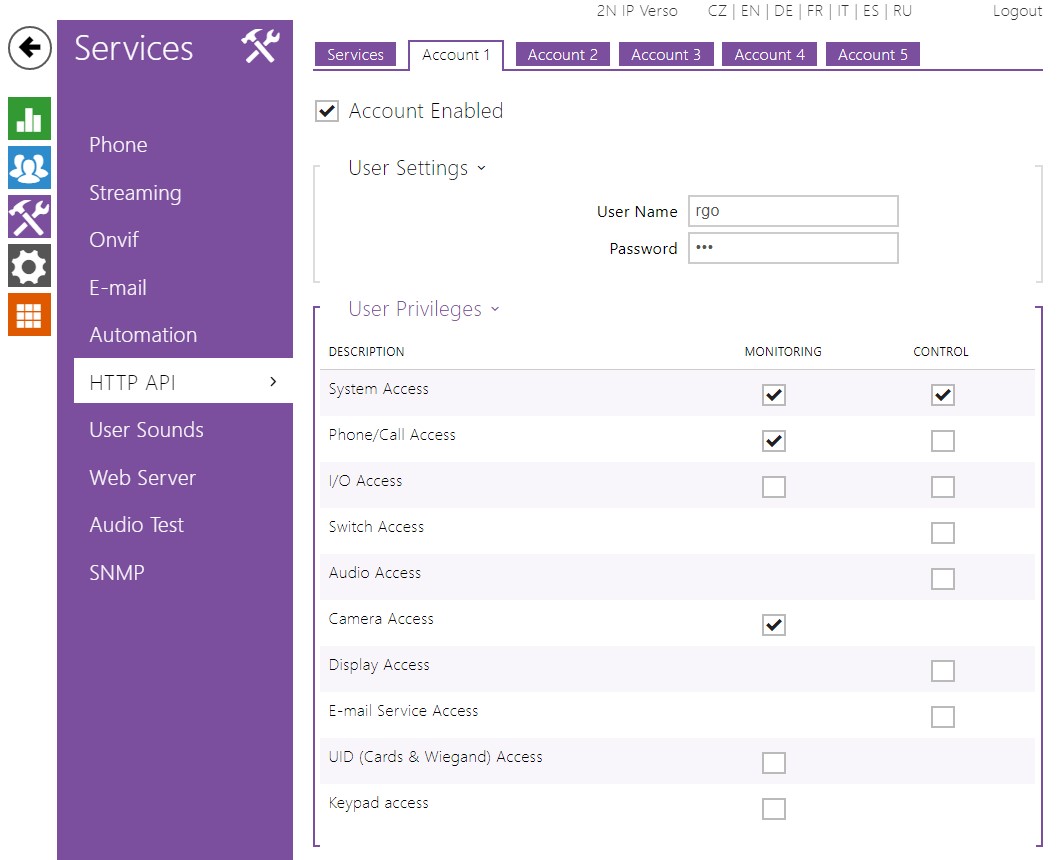Open the Services tab

(x=355, y=55)
